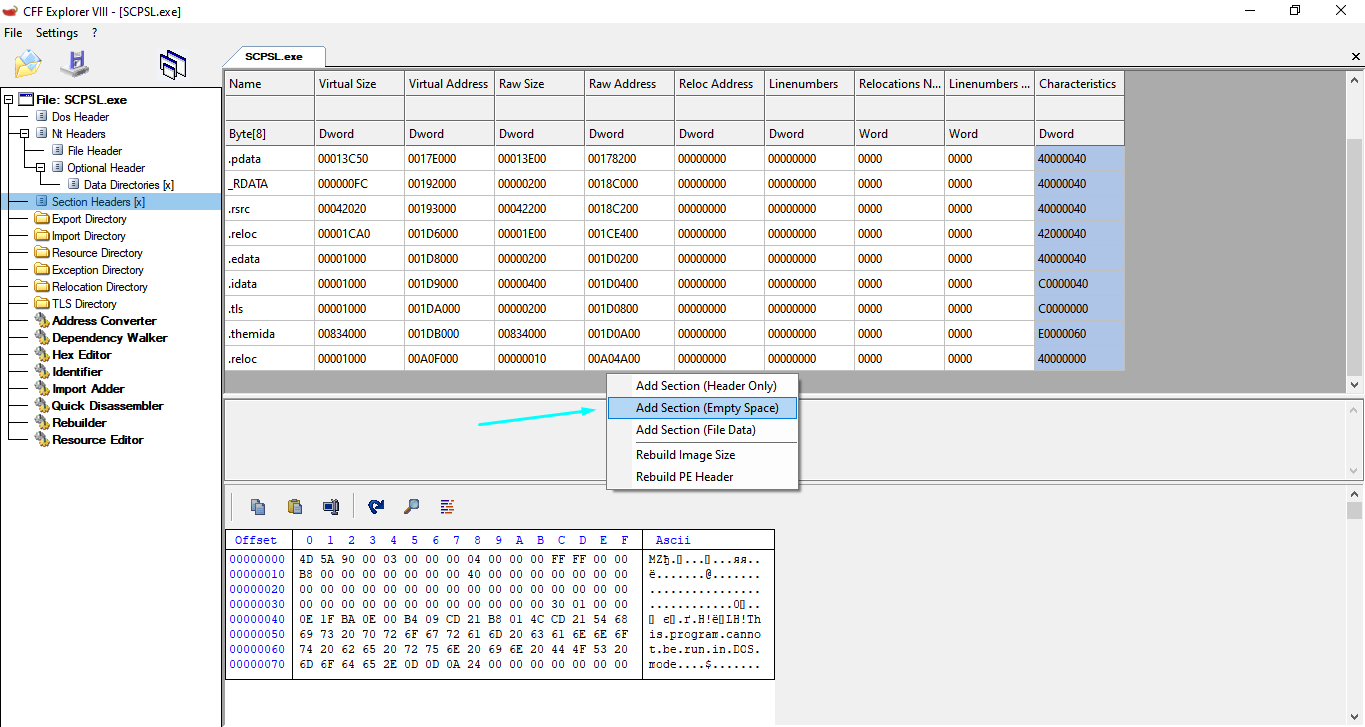Collapse the Optional Header tree node

41,168
